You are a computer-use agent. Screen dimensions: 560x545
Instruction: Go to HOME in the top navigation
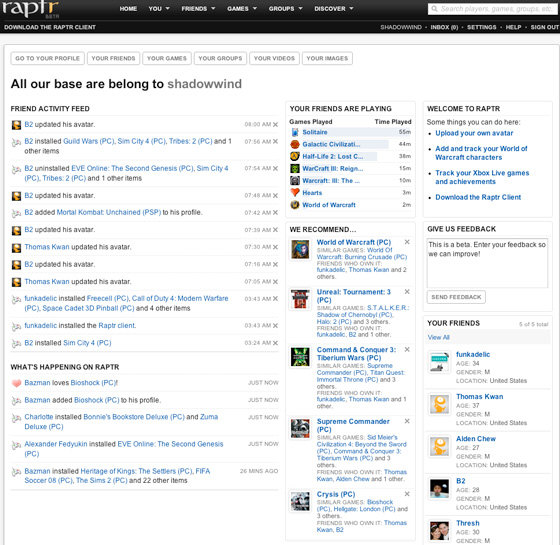(128, 9)
